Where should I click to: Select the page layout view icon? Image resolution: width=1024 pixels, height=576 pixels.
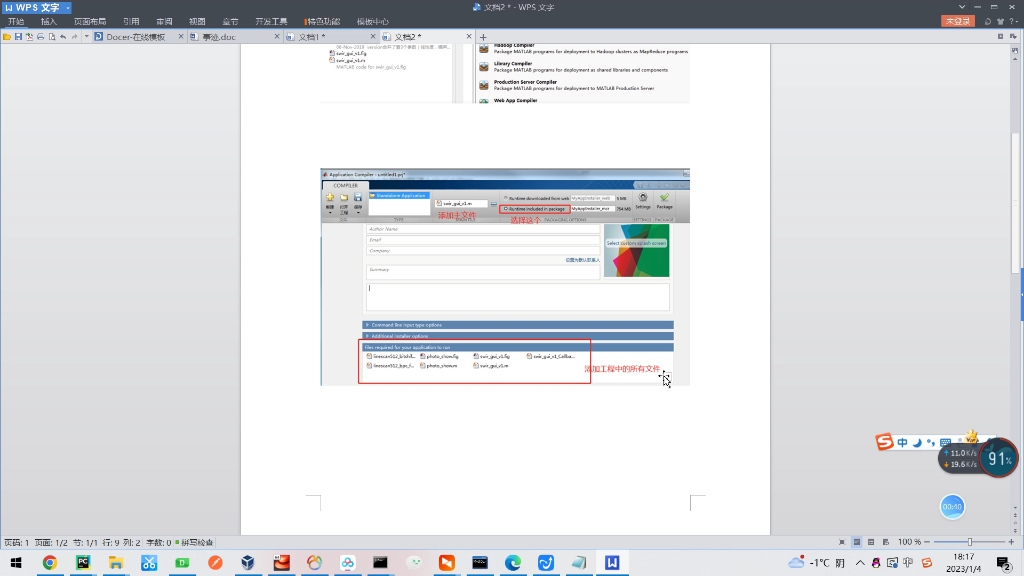[x=857, y=542]
